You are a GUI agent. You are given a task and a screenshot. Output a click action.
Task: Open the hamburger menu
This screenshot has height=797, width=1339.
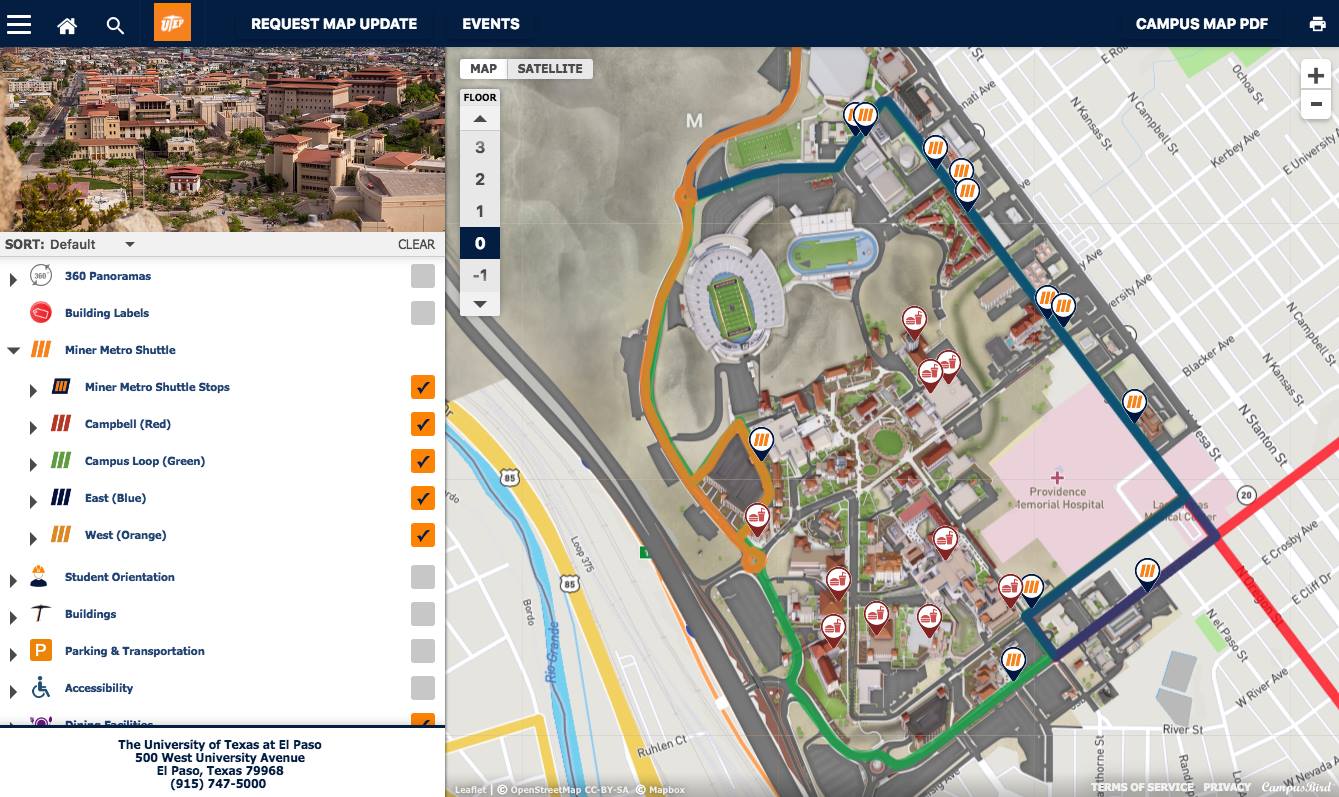19,25
